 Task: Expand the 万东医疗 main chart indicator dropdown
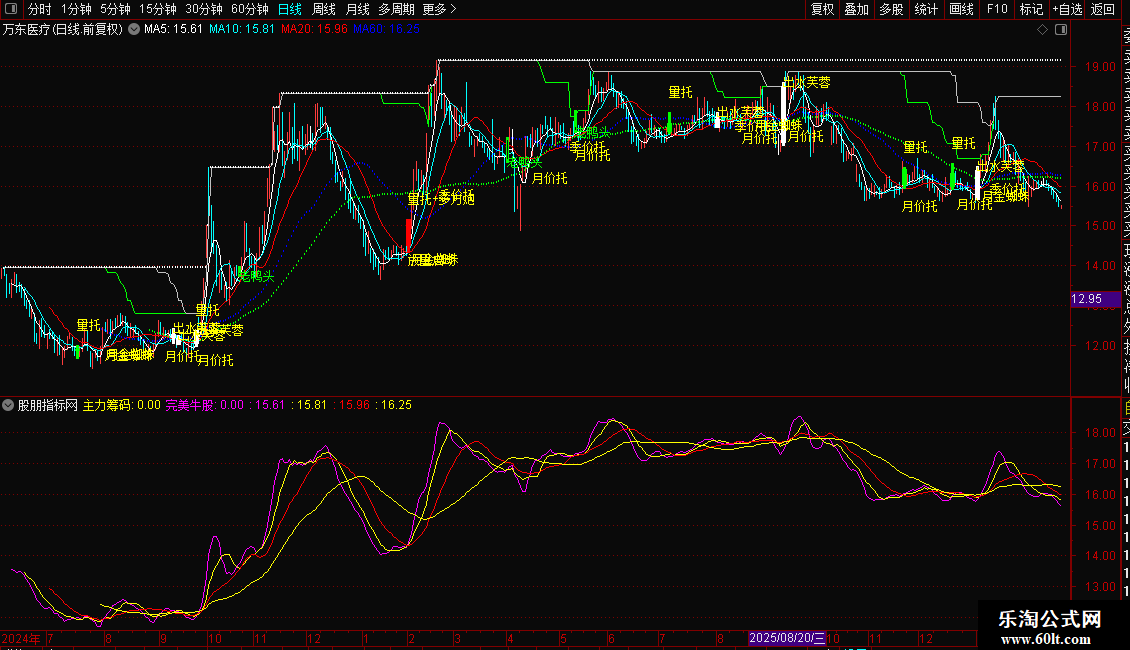pyautogui.click(x=134, y=29)
